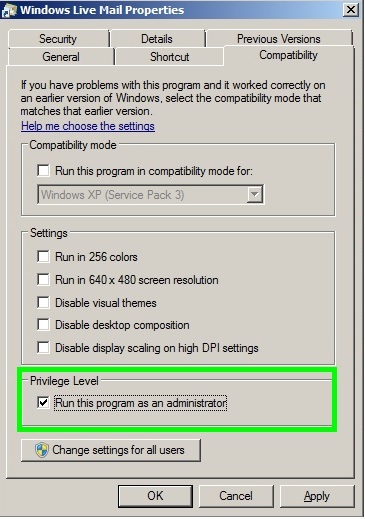Screen dimensions: 365x519
Task: Enable Run this program in compatibility mode
Action: [43, 171]
